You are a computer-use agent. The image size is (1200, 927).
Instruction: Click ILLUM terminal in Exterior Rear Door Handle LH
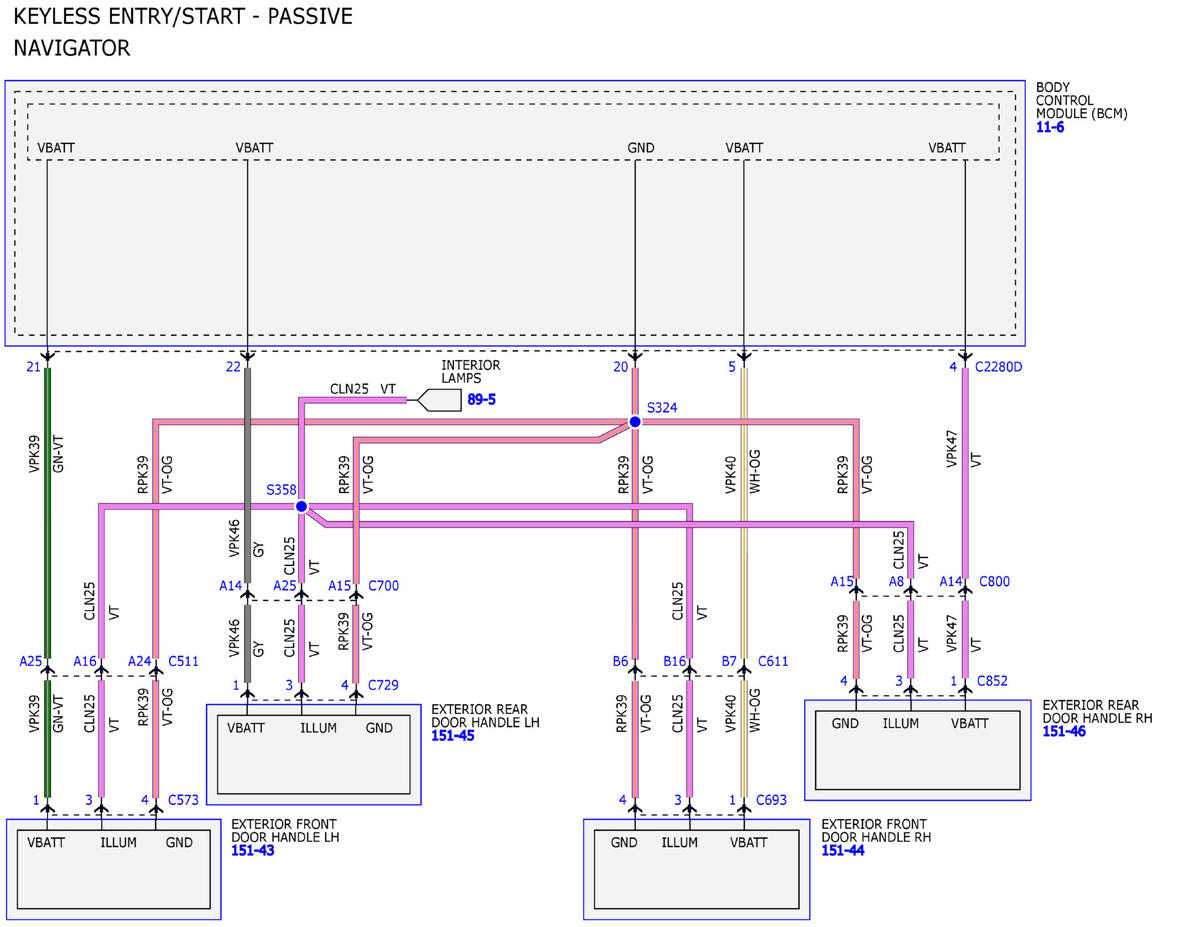[318, 728]
